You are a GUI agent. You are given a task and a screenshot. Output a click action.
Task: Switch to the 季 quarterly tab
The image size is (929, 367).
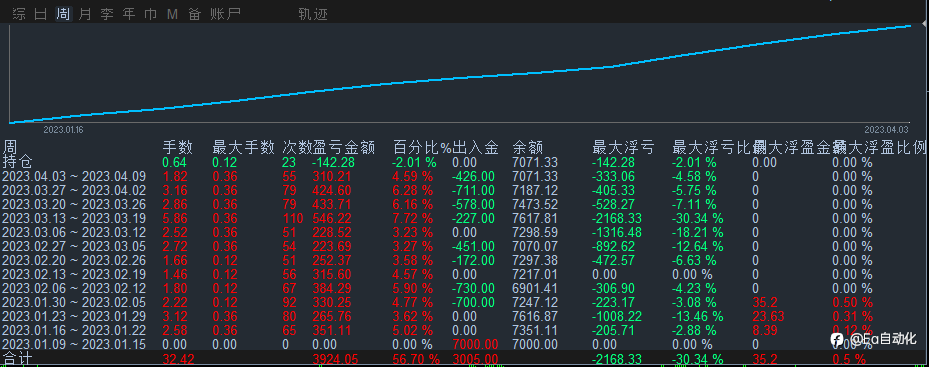coord(107,14)
